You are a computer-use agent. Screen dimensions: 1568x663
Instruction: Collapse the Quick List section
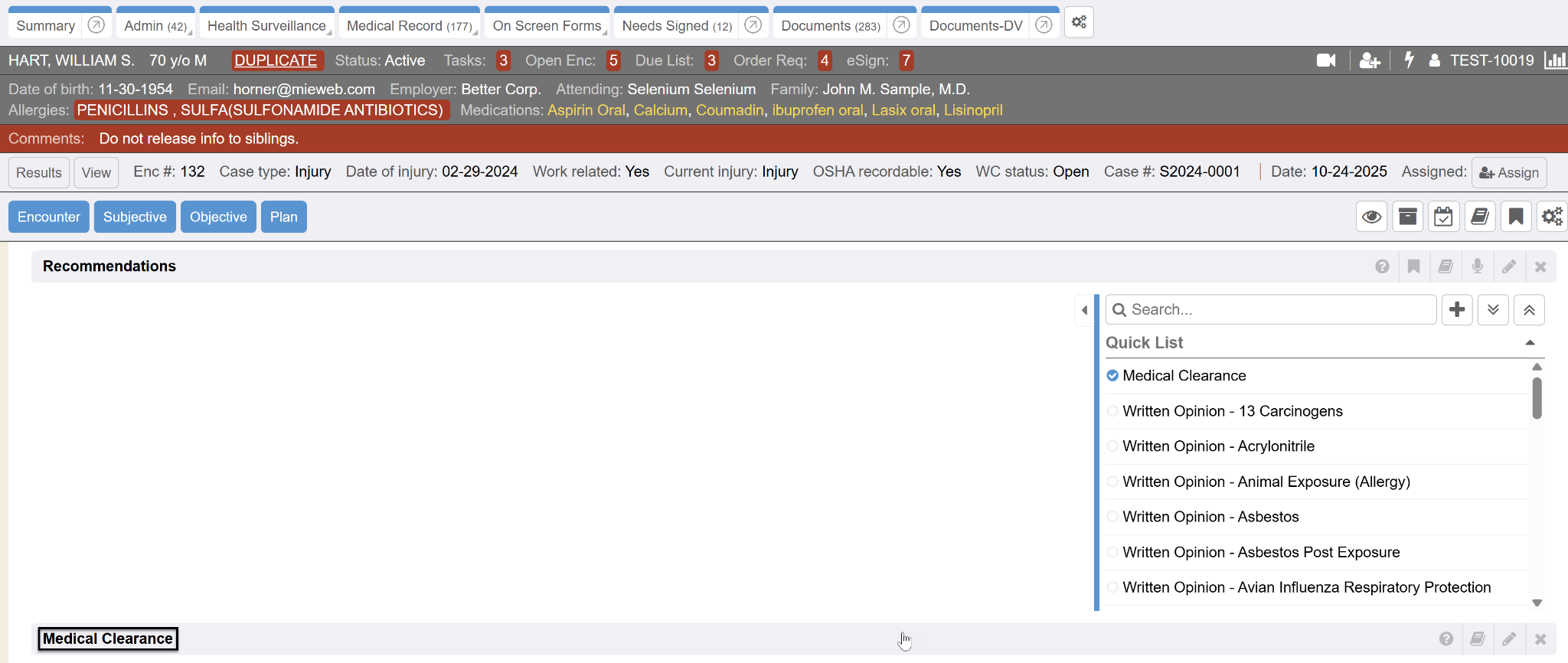pos(1530,343)
